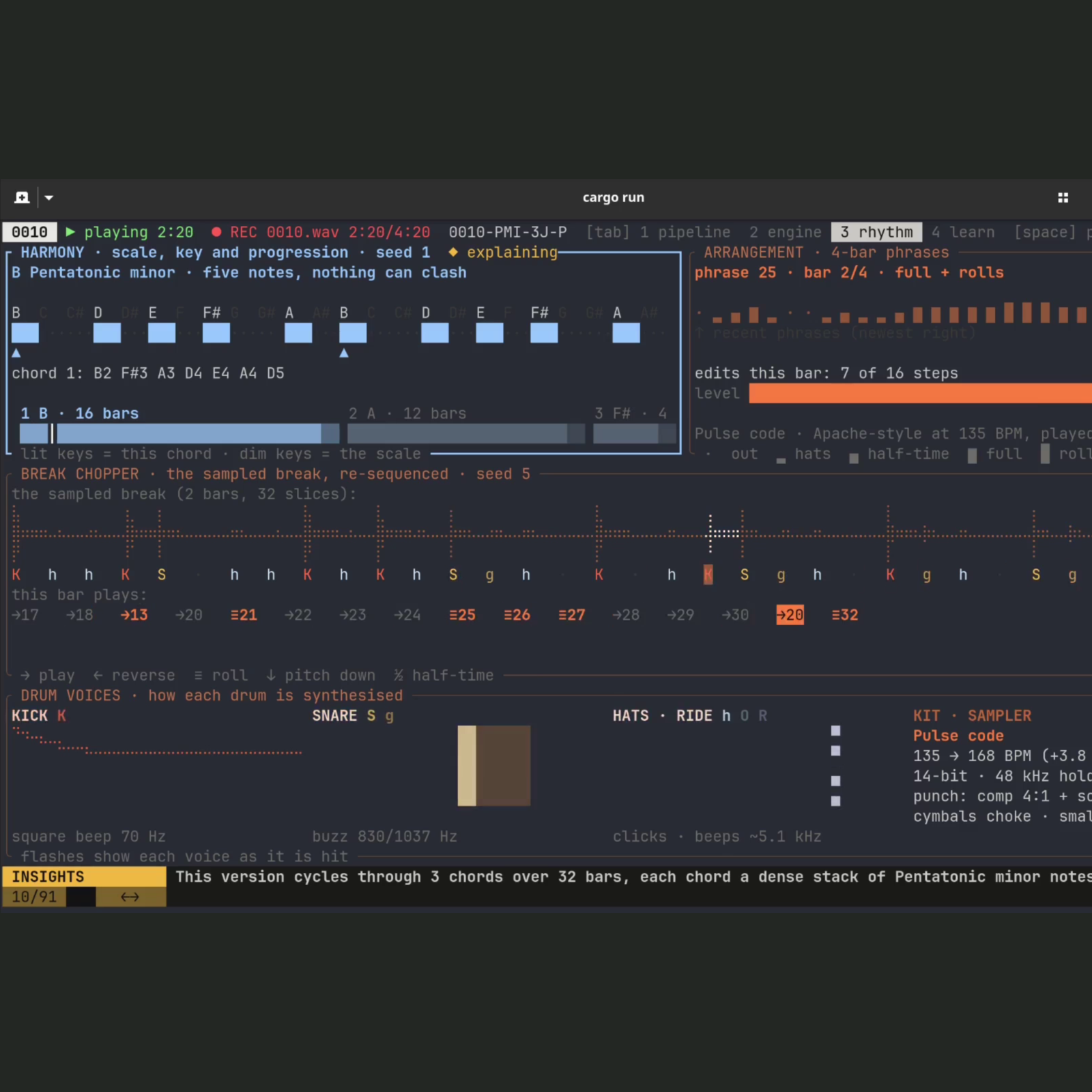The width and height of the screenshot is (1092, 1092).
Task: Click the "REC 0010.wav 2:20/4:20" recording status
Action: [x=330, y=232]
